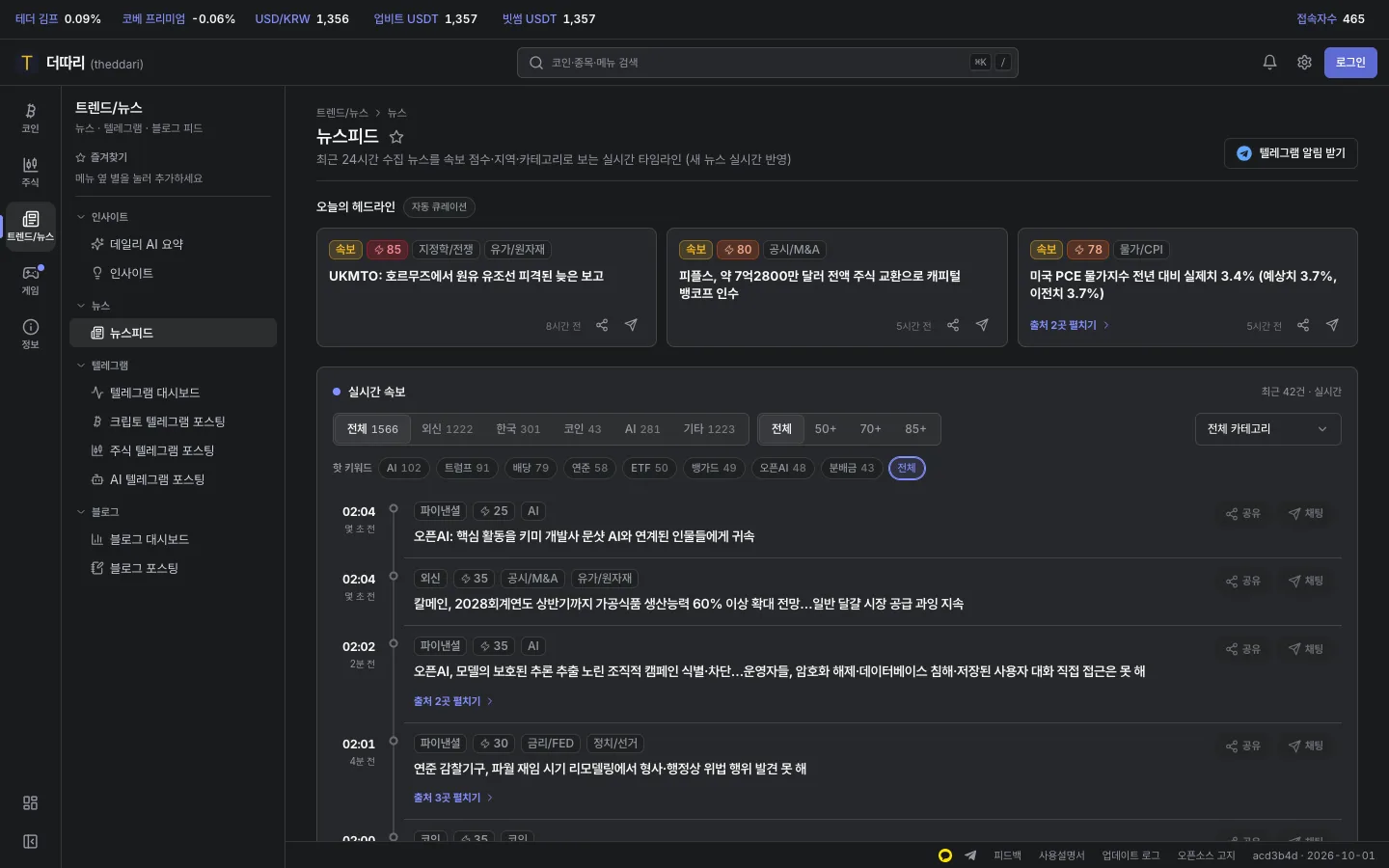Filter by the 50+ score threshold
Viewport: 1389px width, 868px height.
pyautogui.click(x=826, y=429)
